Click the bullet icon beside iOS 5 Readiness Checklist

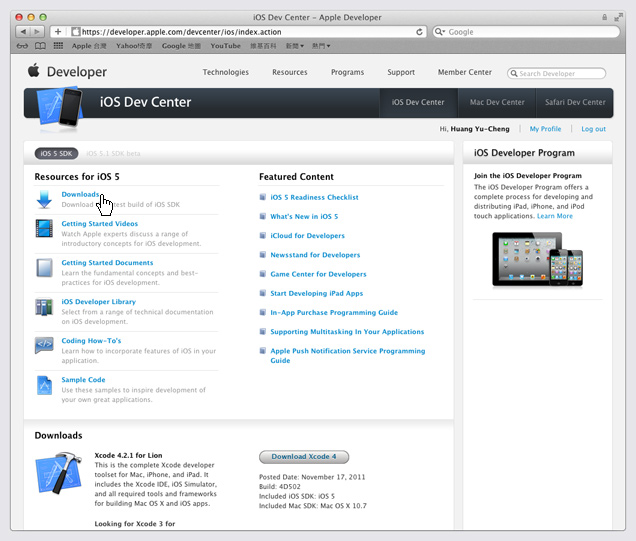tap(262, 197)
